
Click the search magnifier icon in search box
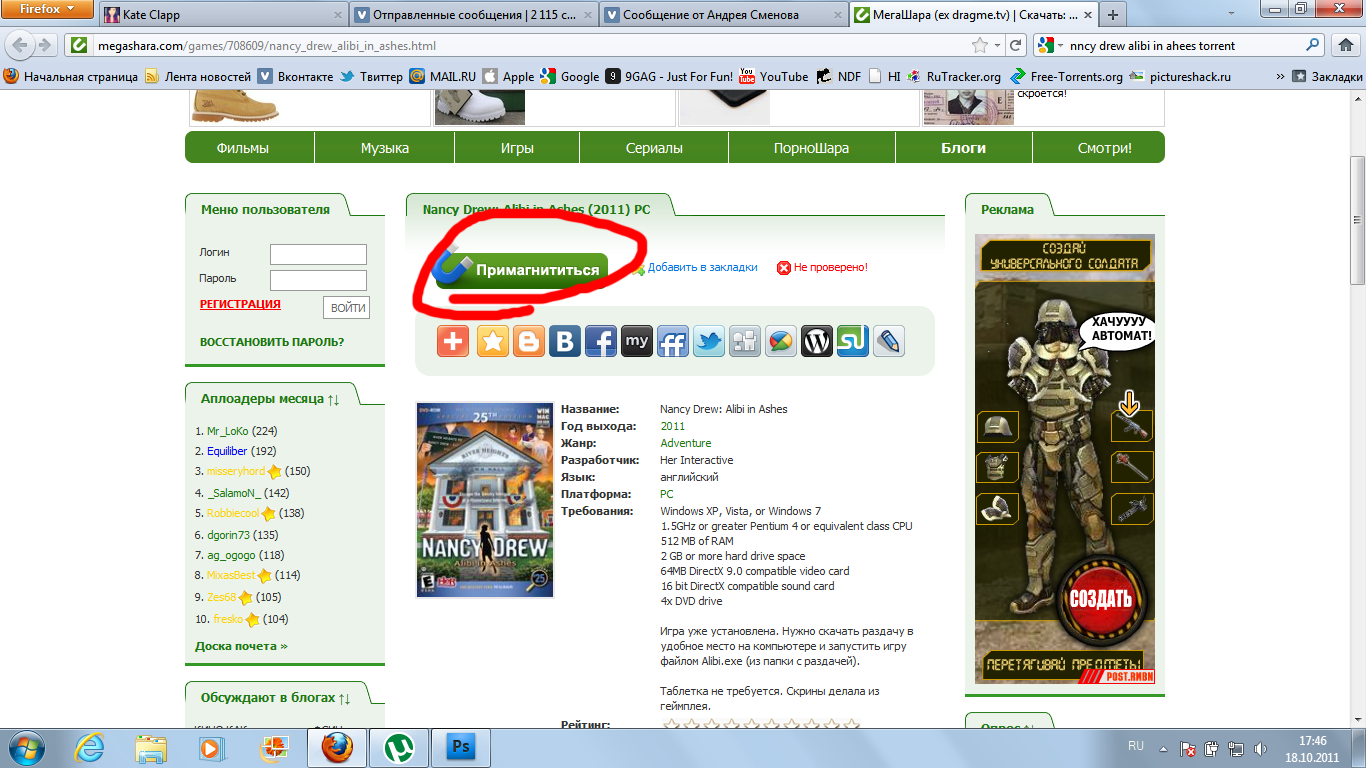[x=1314, y=45]
